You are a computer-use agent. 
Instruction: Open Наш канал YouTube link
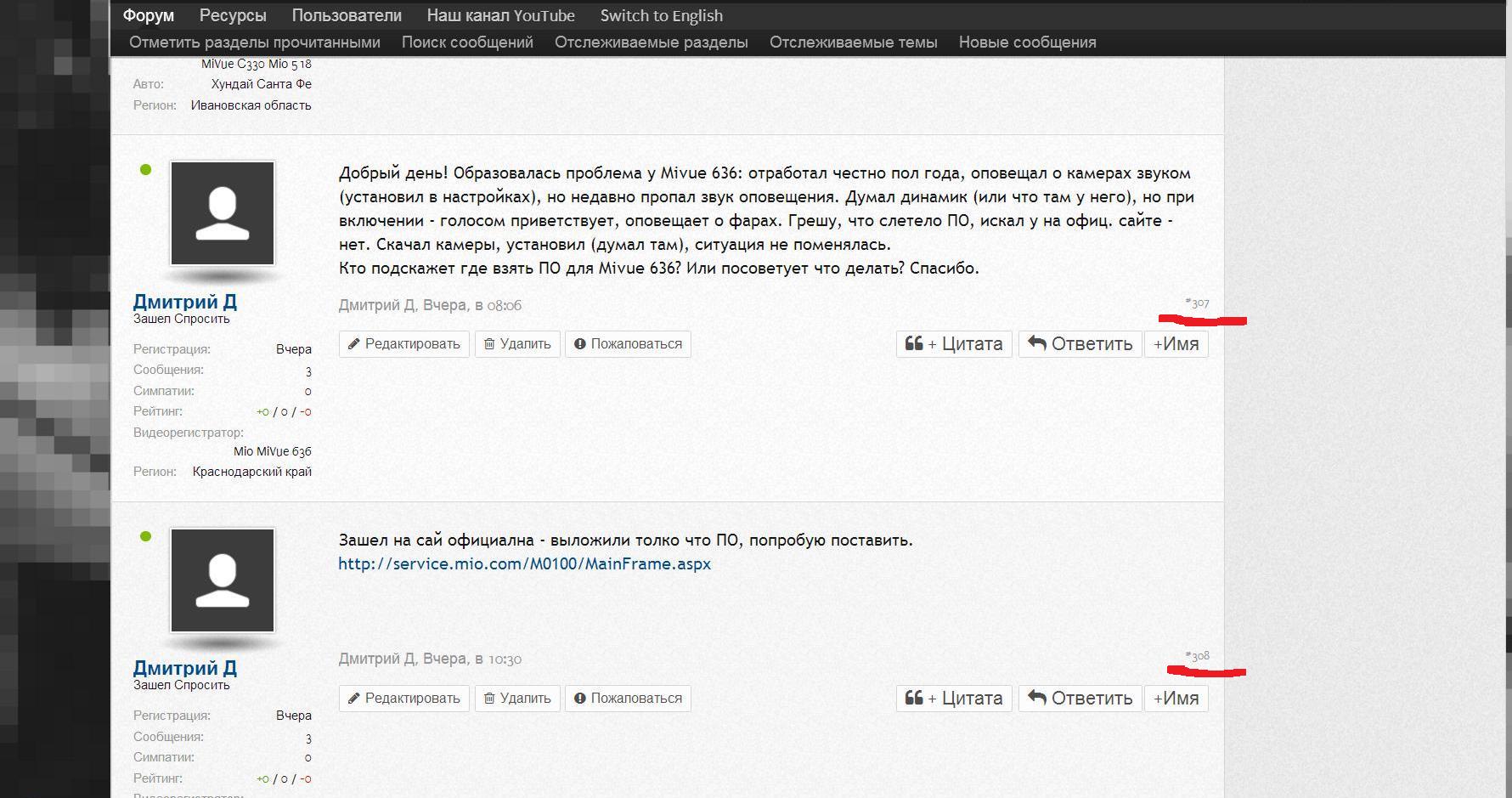(x=500, y=15)
